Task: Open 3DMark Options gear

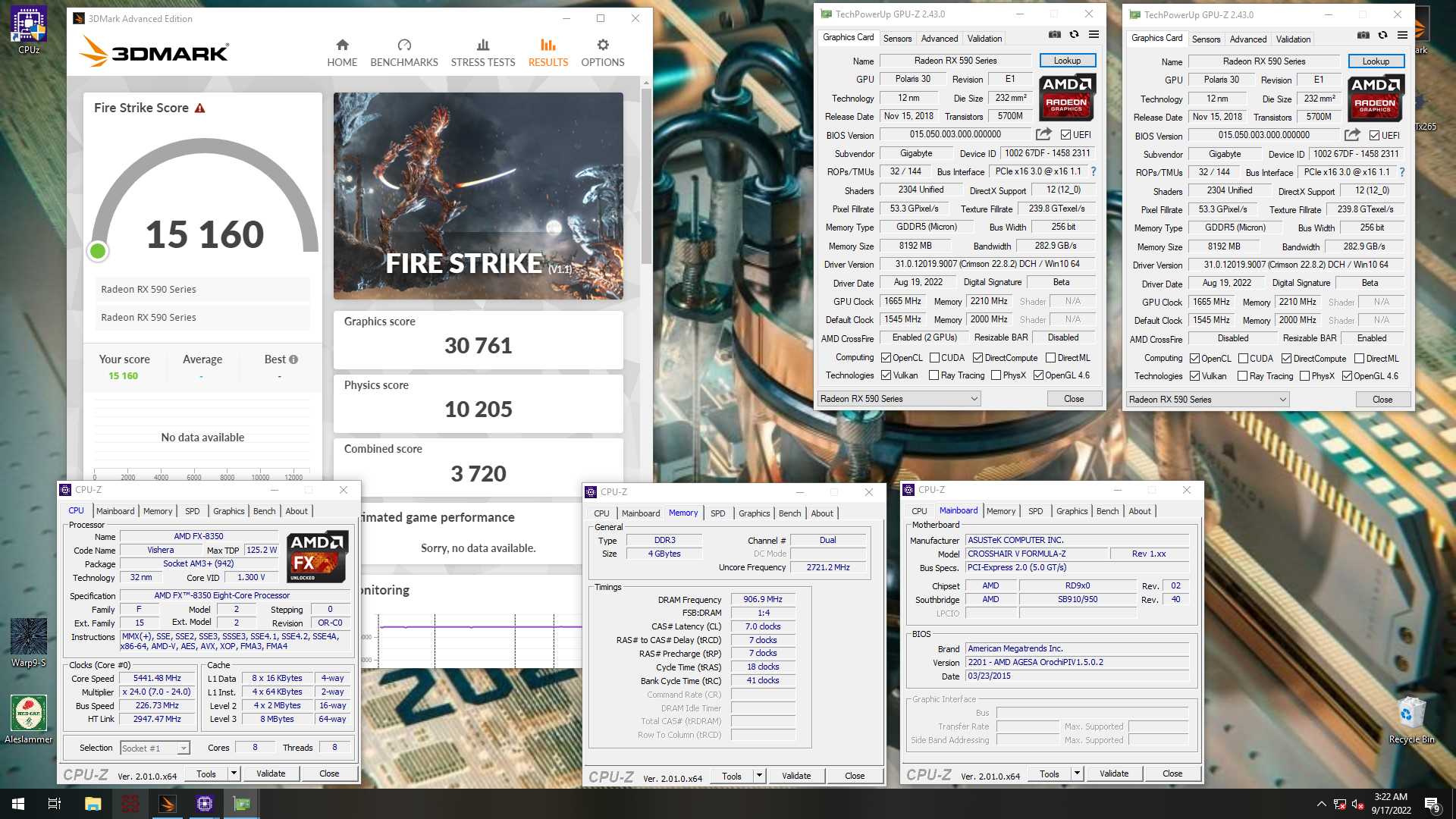Action: (x=603, y=53)
